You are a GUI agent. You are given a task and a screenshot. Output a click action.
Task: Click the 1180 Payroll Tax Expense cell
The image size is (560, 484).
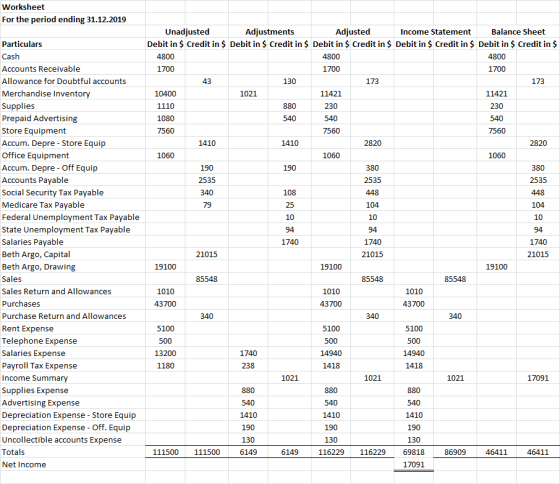165,366
